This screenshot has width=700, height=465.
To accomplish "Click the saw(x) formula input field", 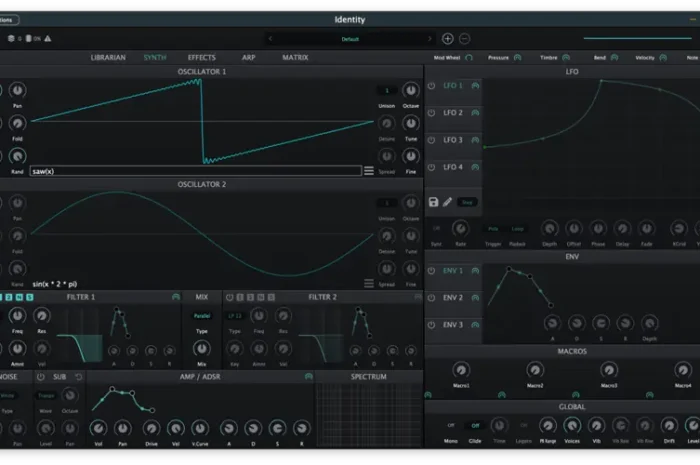I will [196, 171].
